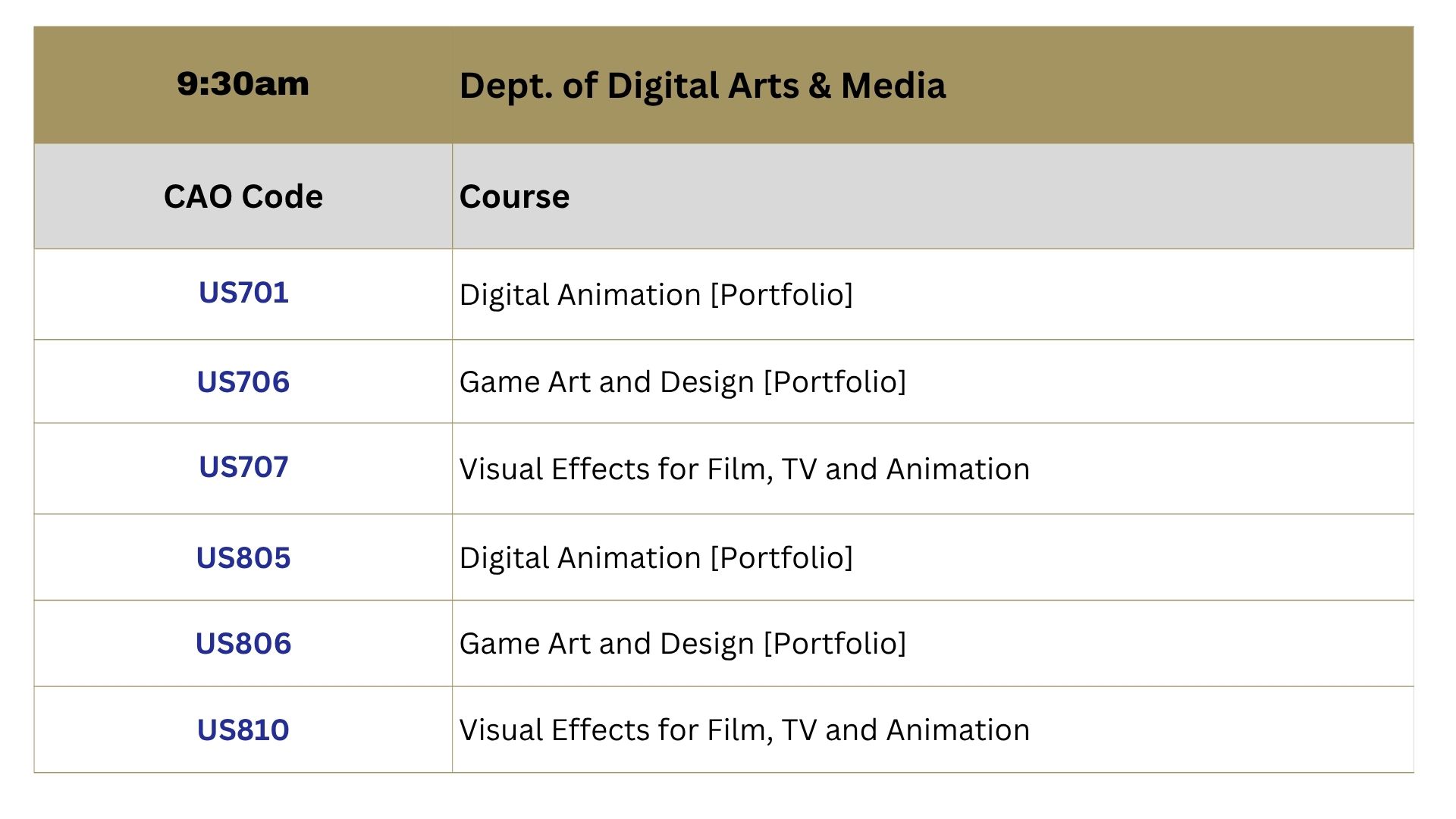This screenshot has width=1456, height=819.
Task: Click Visual Effects course in US707 row
Action: pyautogui.click(x=745, y=469)
